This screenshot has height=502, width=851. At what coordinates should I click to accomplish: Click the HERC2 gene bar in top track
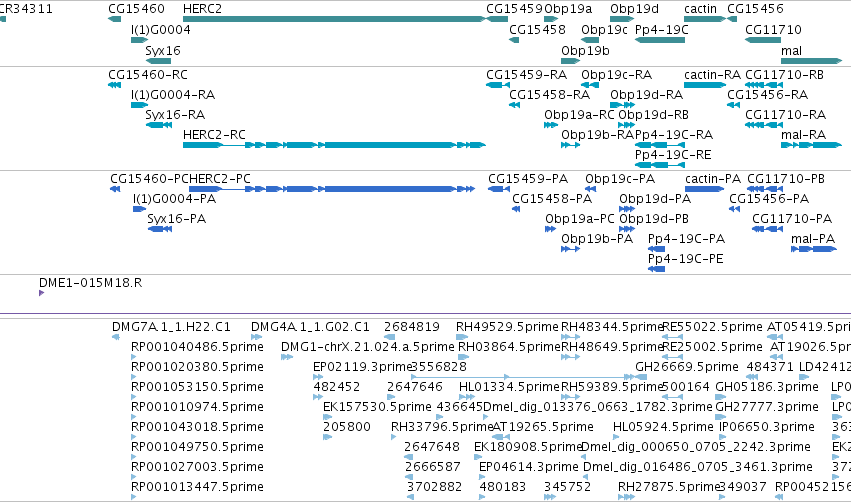334,19
